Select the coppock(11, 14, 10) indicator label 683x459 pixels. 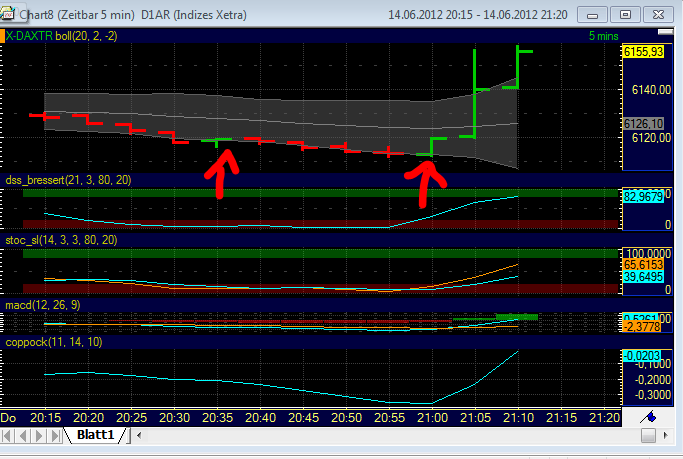(54, 342)
